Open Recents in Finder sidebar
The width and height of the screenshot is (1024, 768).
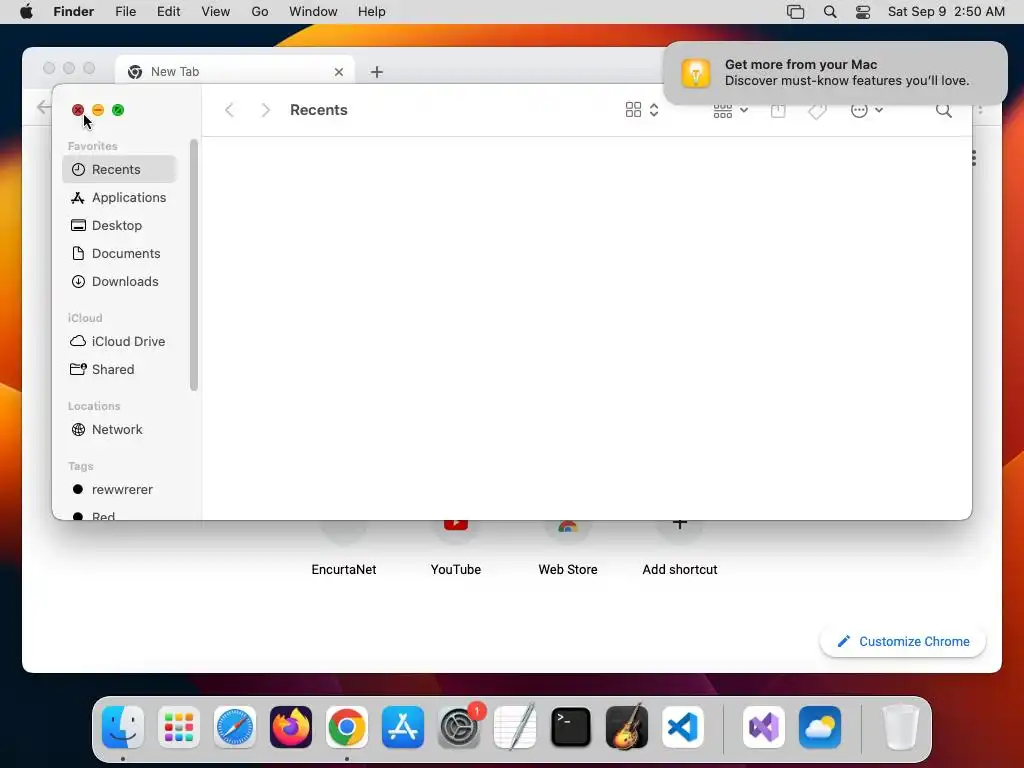coord(120,169)
